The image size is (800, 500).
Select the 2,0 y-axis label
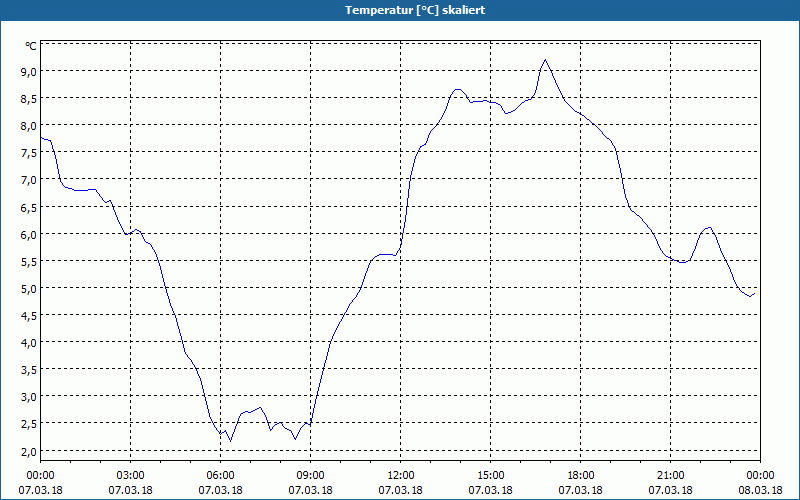(29, 451)
